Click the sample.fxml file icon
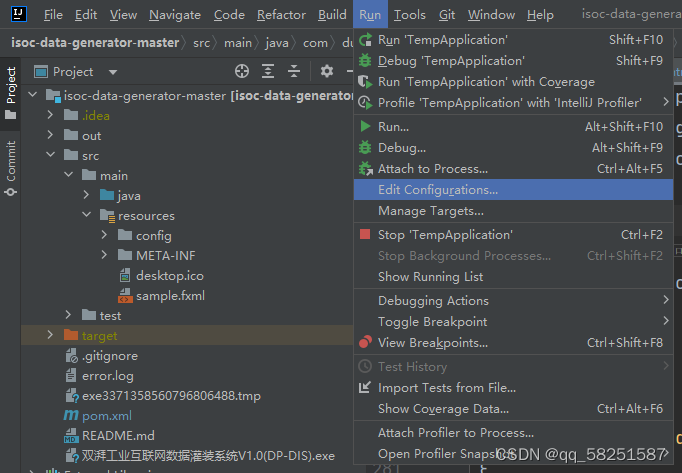The height and width of the screenshot is (473, 682). 125,295
